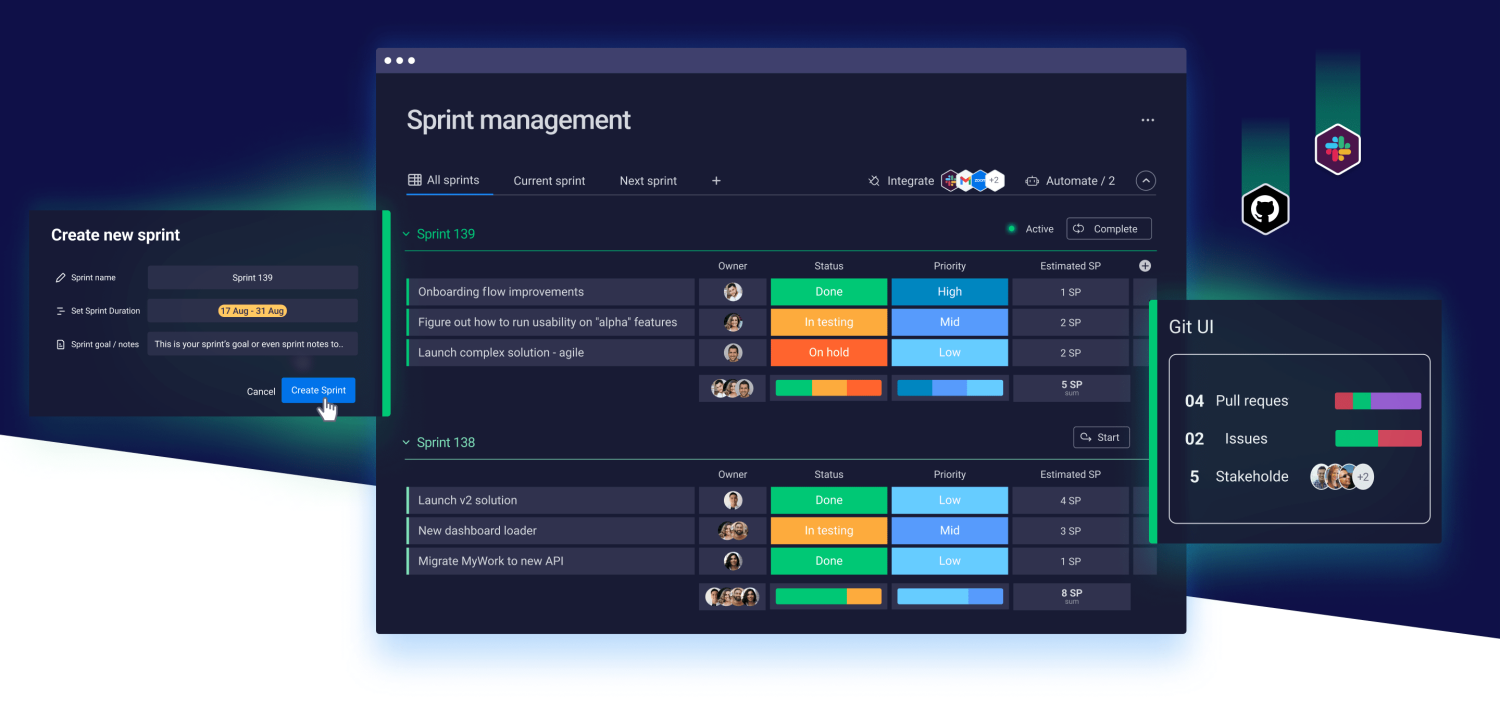
Task: Click the 5 SP sum cell
Action: 1071,388
